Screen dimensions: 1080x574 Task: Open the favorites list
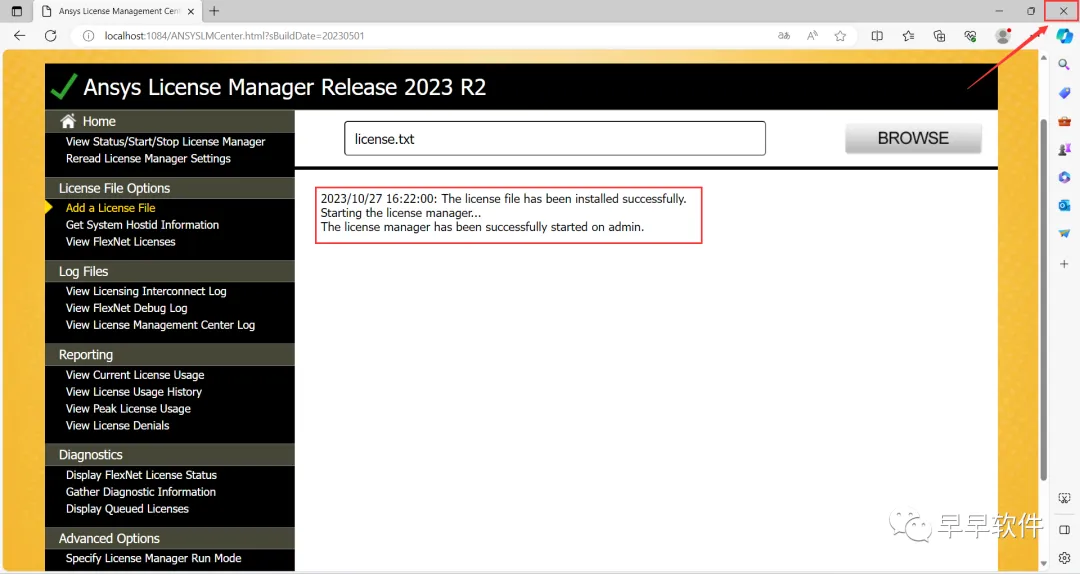pos(908,36)
